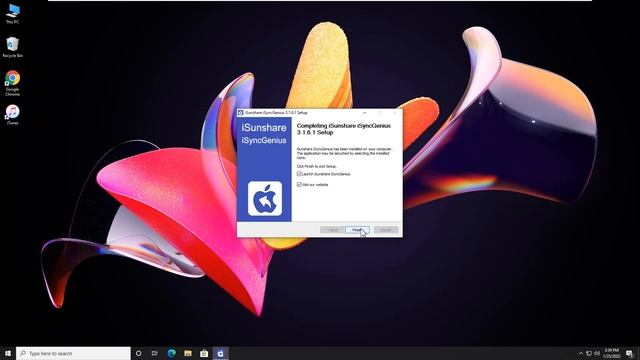Close the setup dialog window
640x360 pixels.
pyautogui.click(x=395, y=112)
